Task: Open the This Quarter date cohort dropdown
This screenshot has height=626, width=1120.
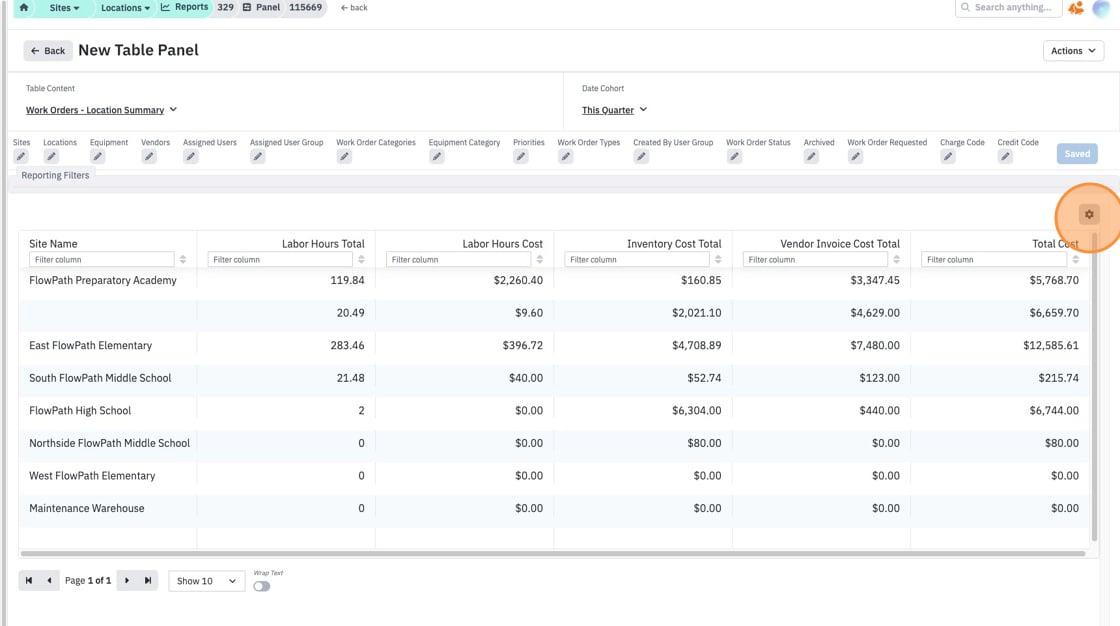Action: coord(614,110)
